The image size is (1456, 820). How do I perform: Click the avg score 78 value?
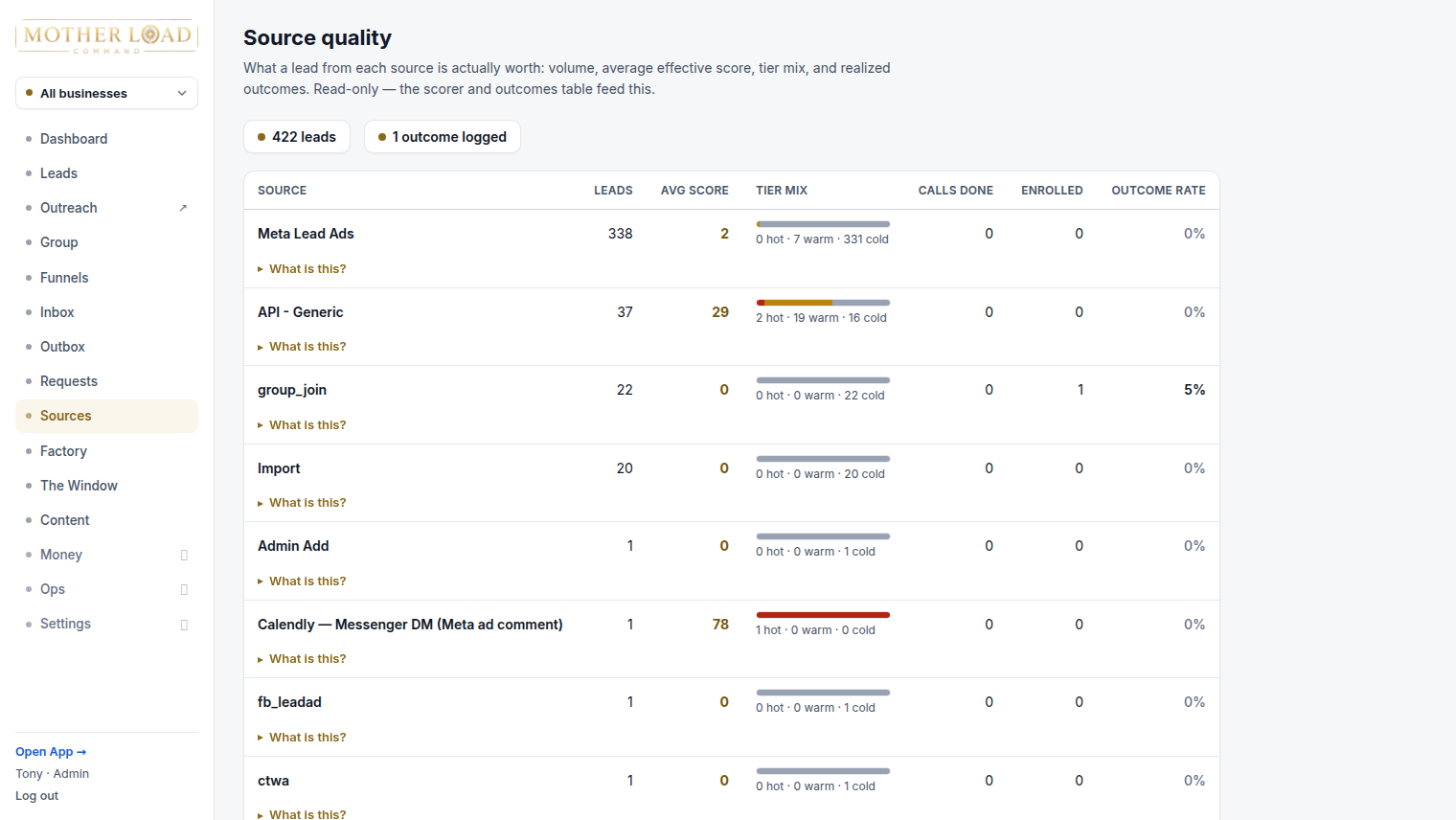720,625
